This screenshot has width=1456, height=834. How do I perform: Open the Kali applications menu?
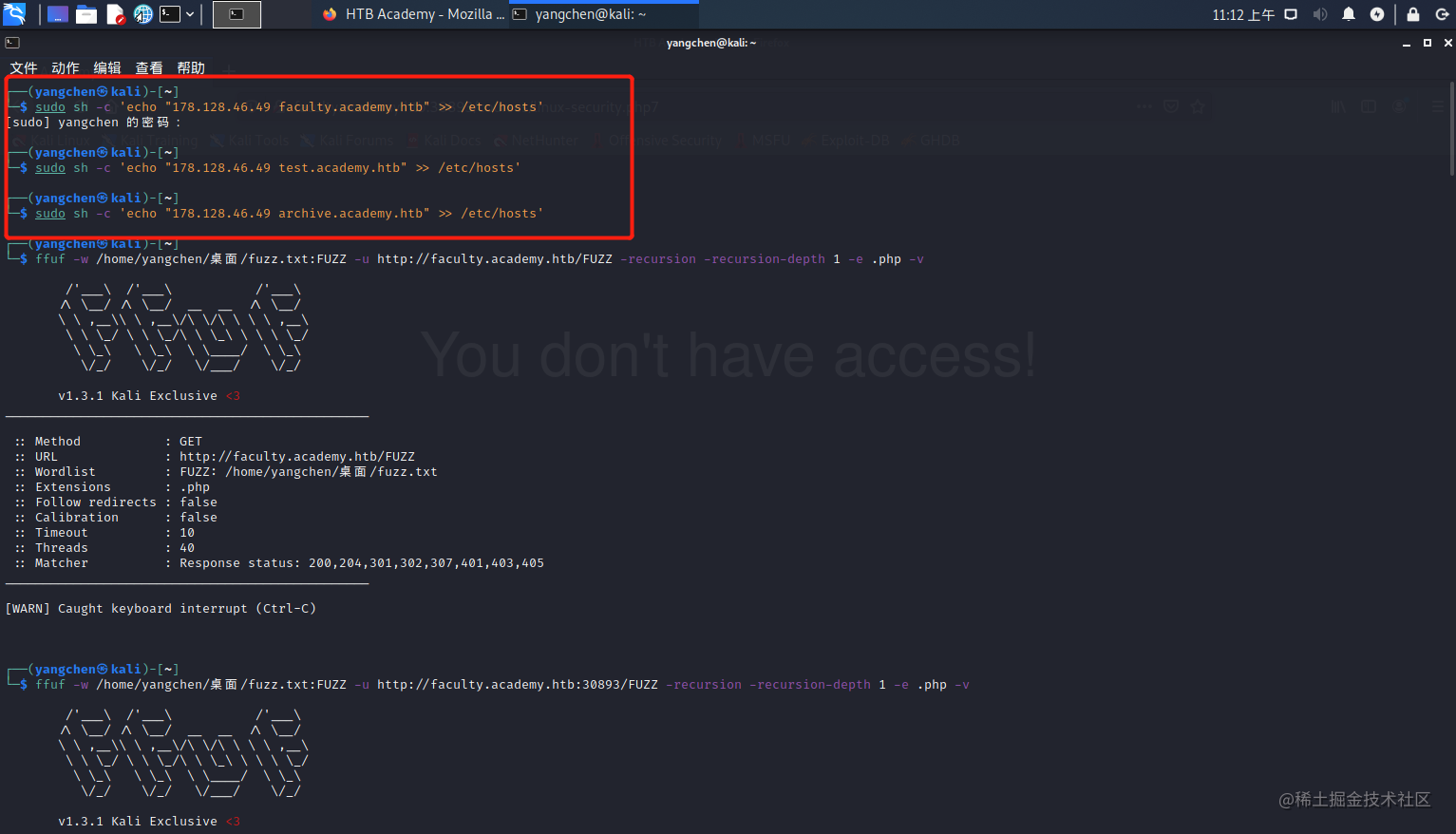click(13, 13)
